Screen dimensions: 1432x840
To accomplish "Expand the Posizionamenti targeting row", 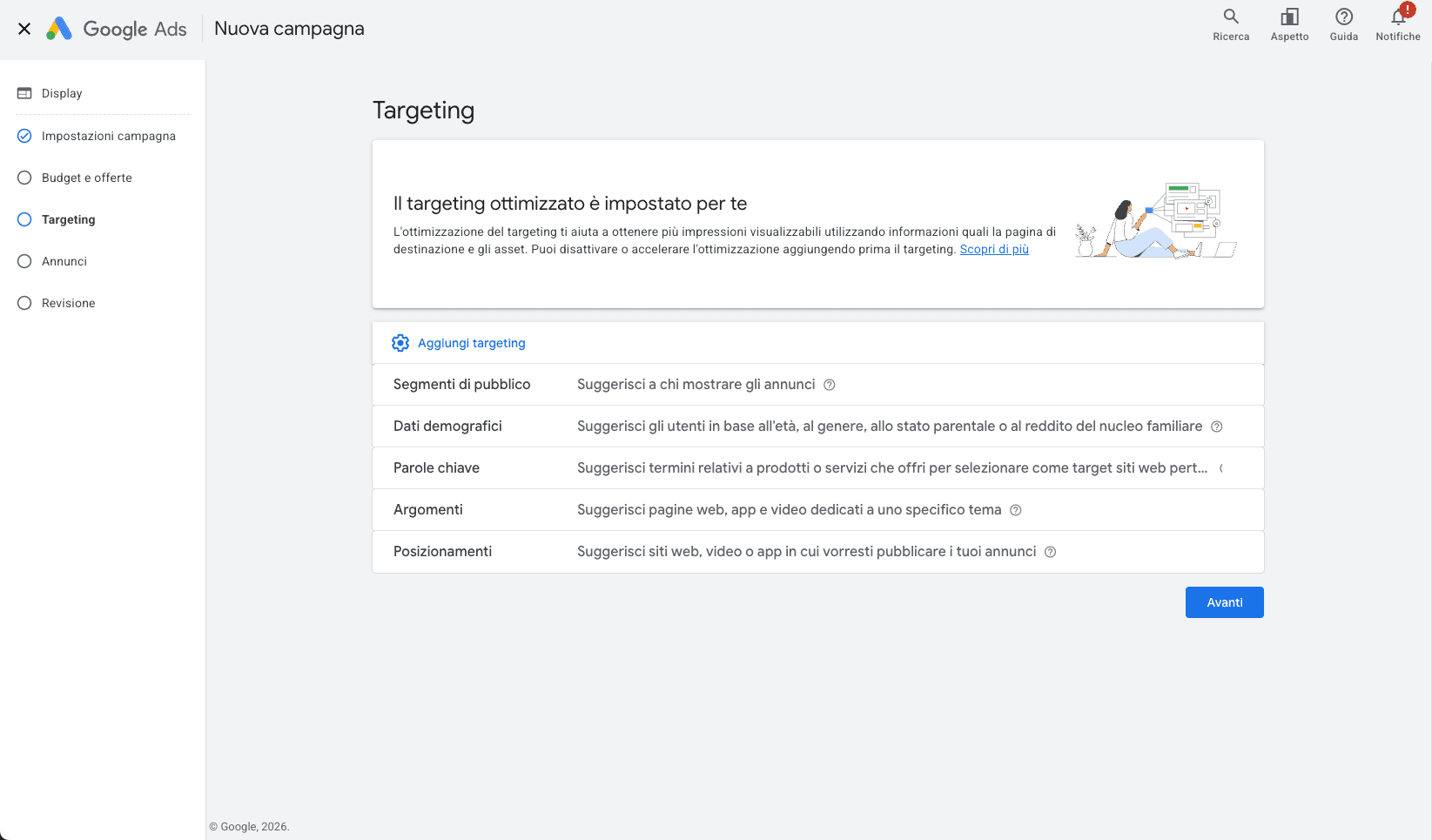I will 818,552.
